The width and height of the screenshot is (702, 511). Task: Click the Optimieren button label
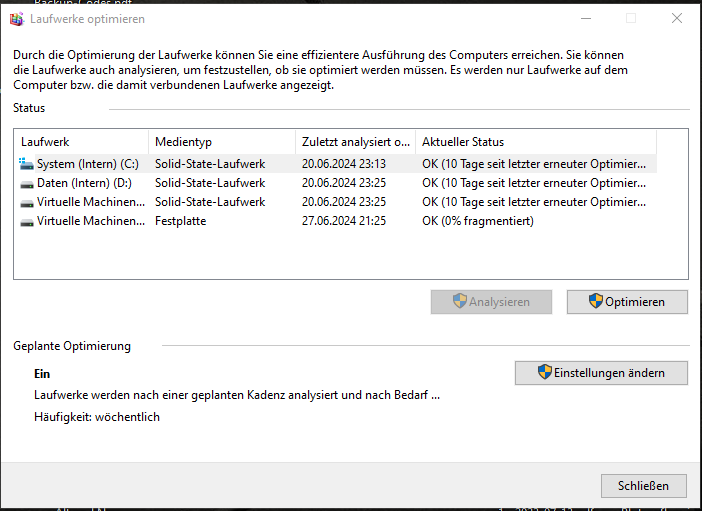635,302
